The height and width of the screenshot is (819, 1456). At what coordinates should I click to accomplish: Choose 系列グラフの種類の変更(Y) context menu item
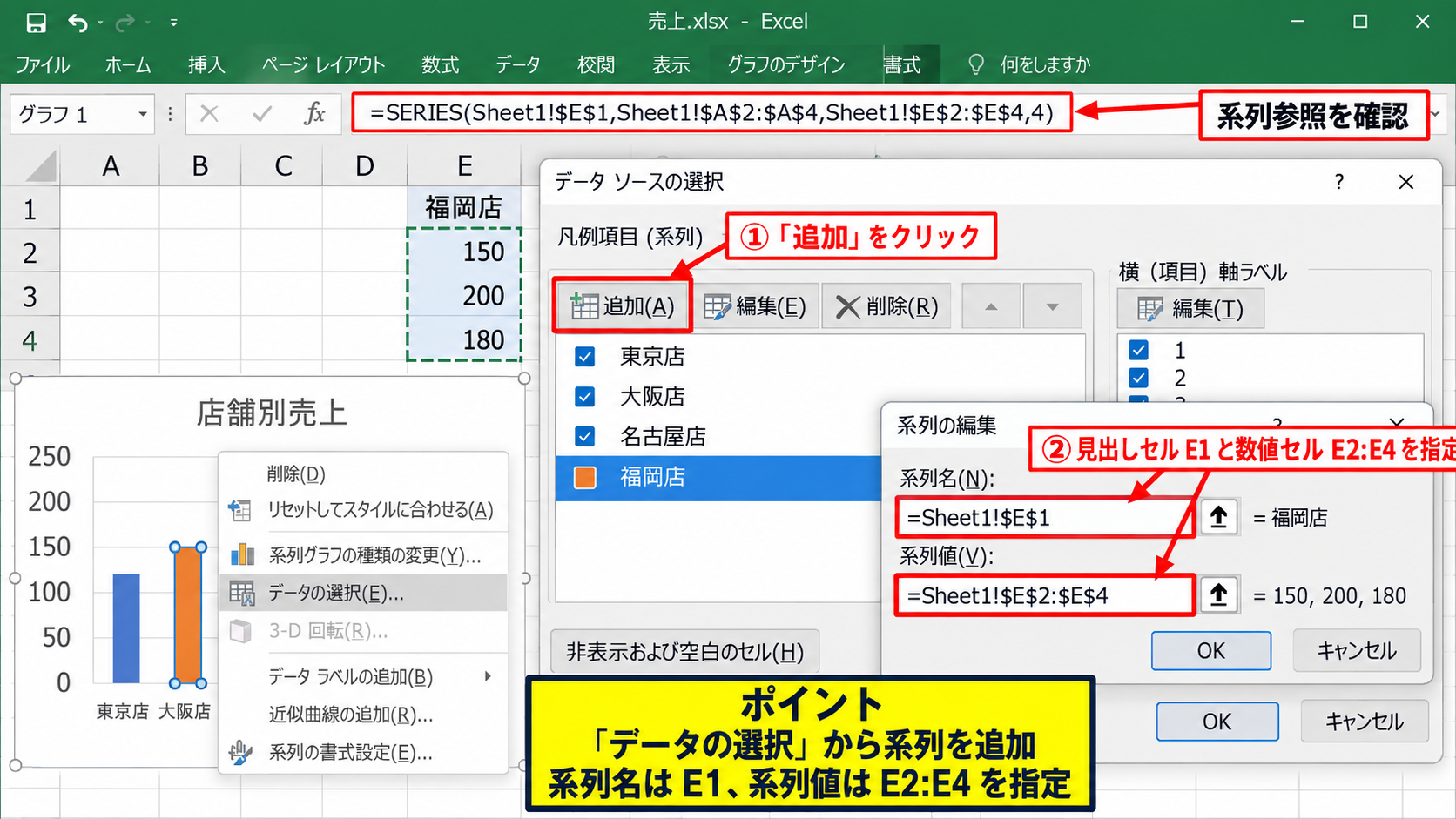tap(364, 555)
